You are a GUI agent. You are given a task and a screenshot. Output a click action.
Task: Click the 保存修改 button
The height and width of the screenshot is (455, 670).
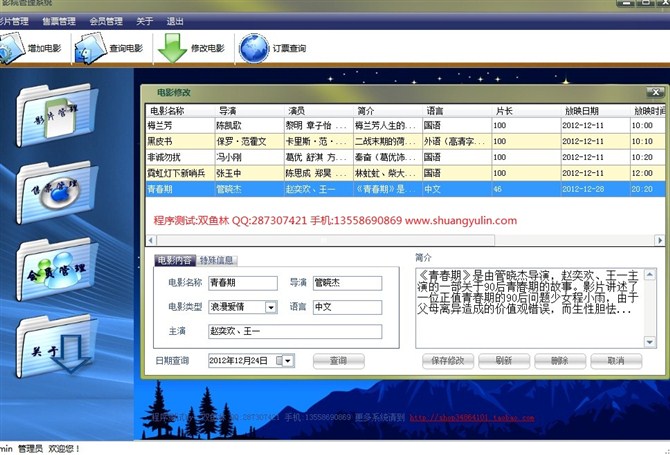[x=448, y=361]
